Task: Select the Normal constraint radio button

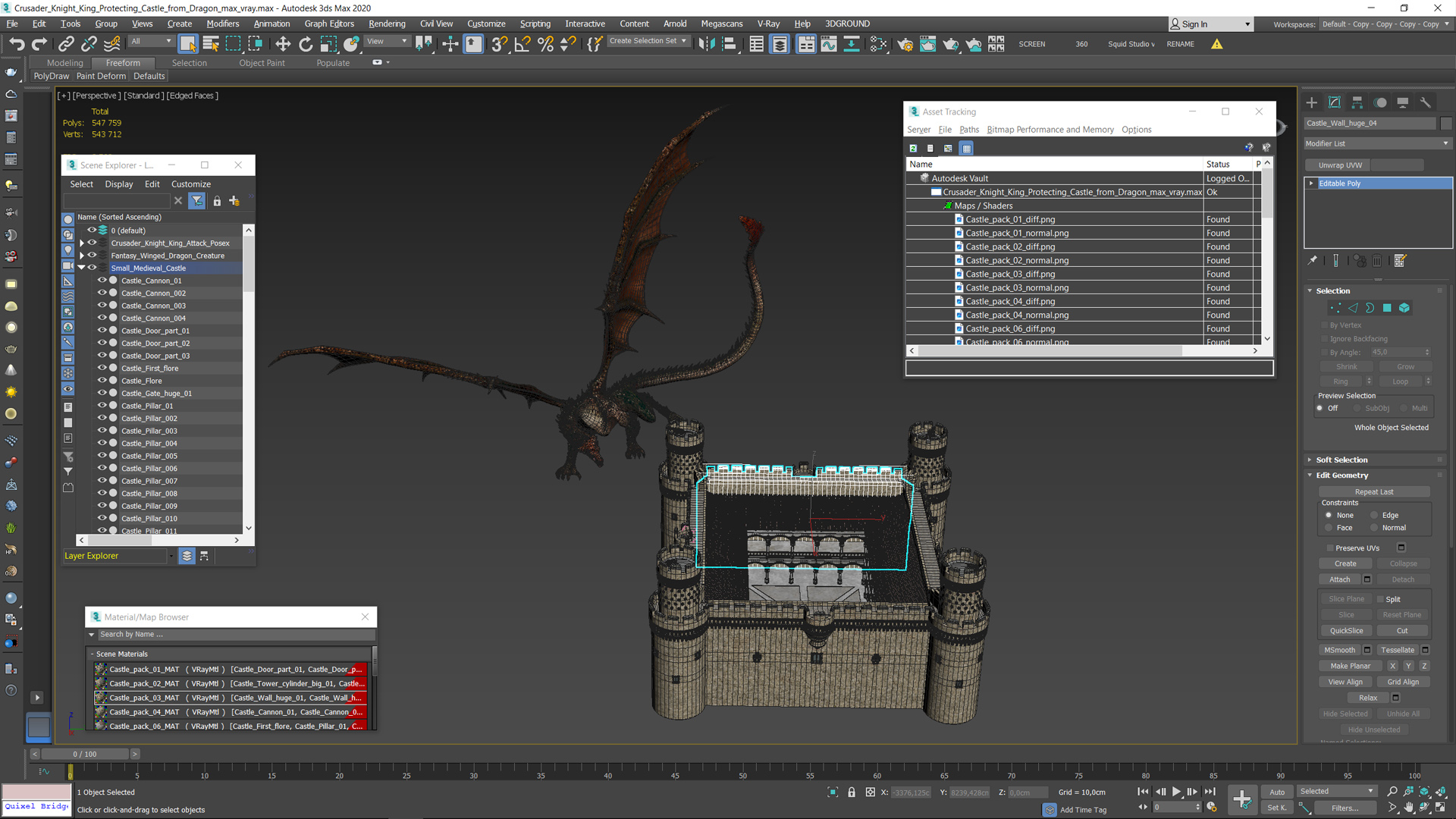Action: tap(1373, 528)
